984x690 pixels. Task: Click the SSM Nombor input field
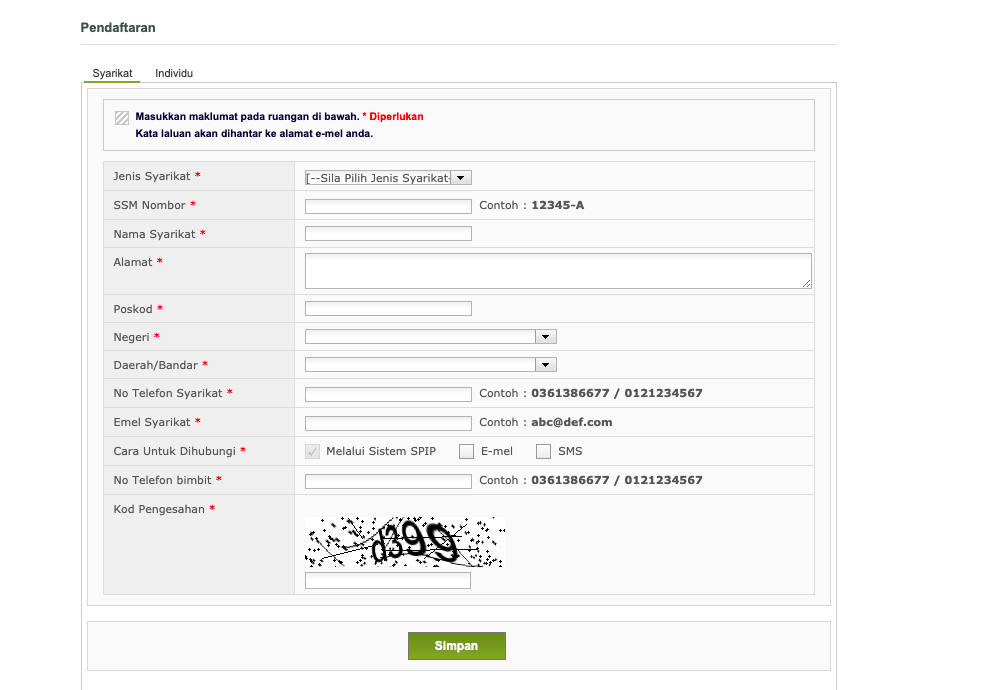(388, 206)
